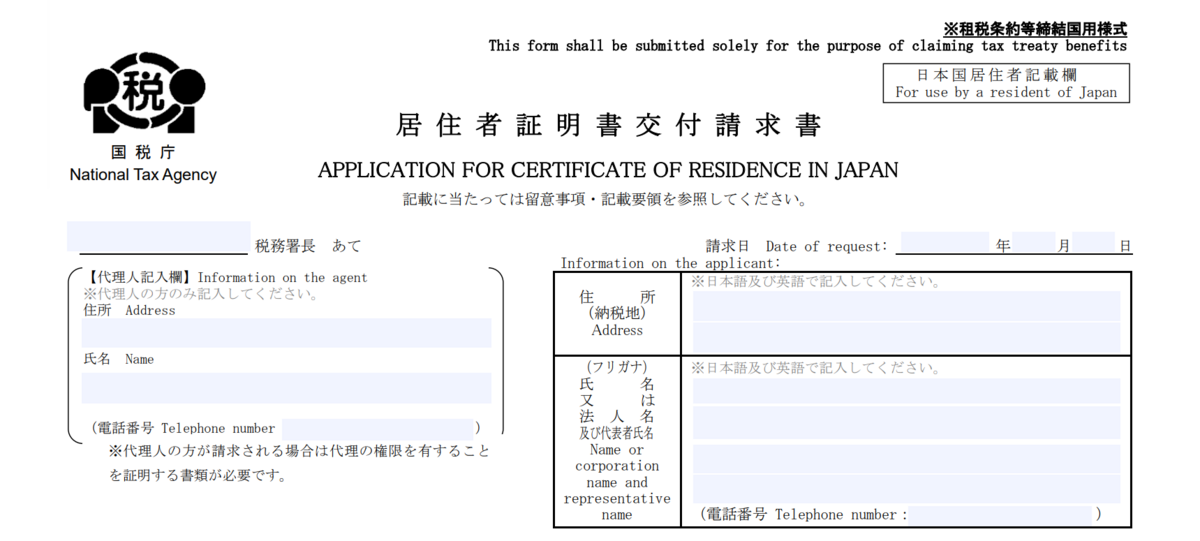Image resolution: width=1200 pixels, height=541 pixels.
Task: Click the fourth line of applicant name field
Action: 907,489
